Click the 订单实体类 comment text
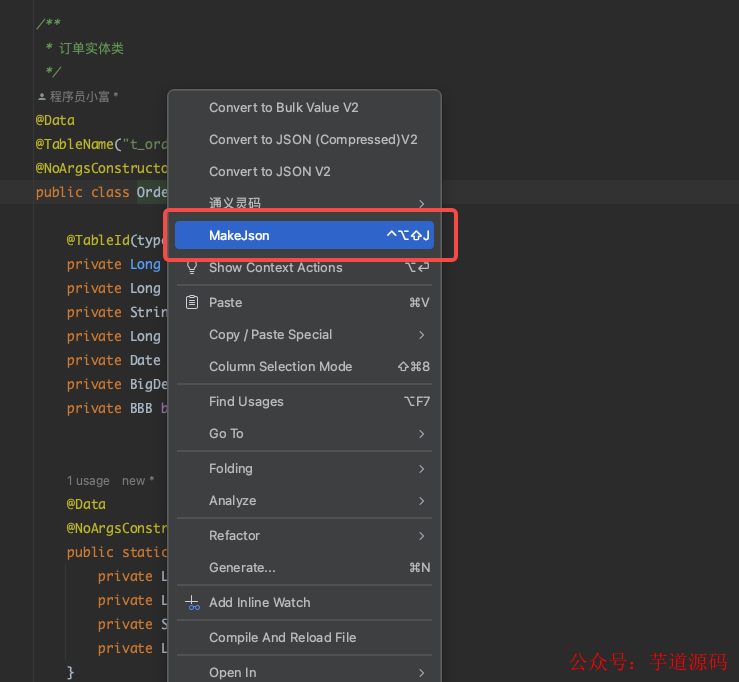The width and height of the screenshot is (739, 682). pyautogui.click(x=91, y=48)
